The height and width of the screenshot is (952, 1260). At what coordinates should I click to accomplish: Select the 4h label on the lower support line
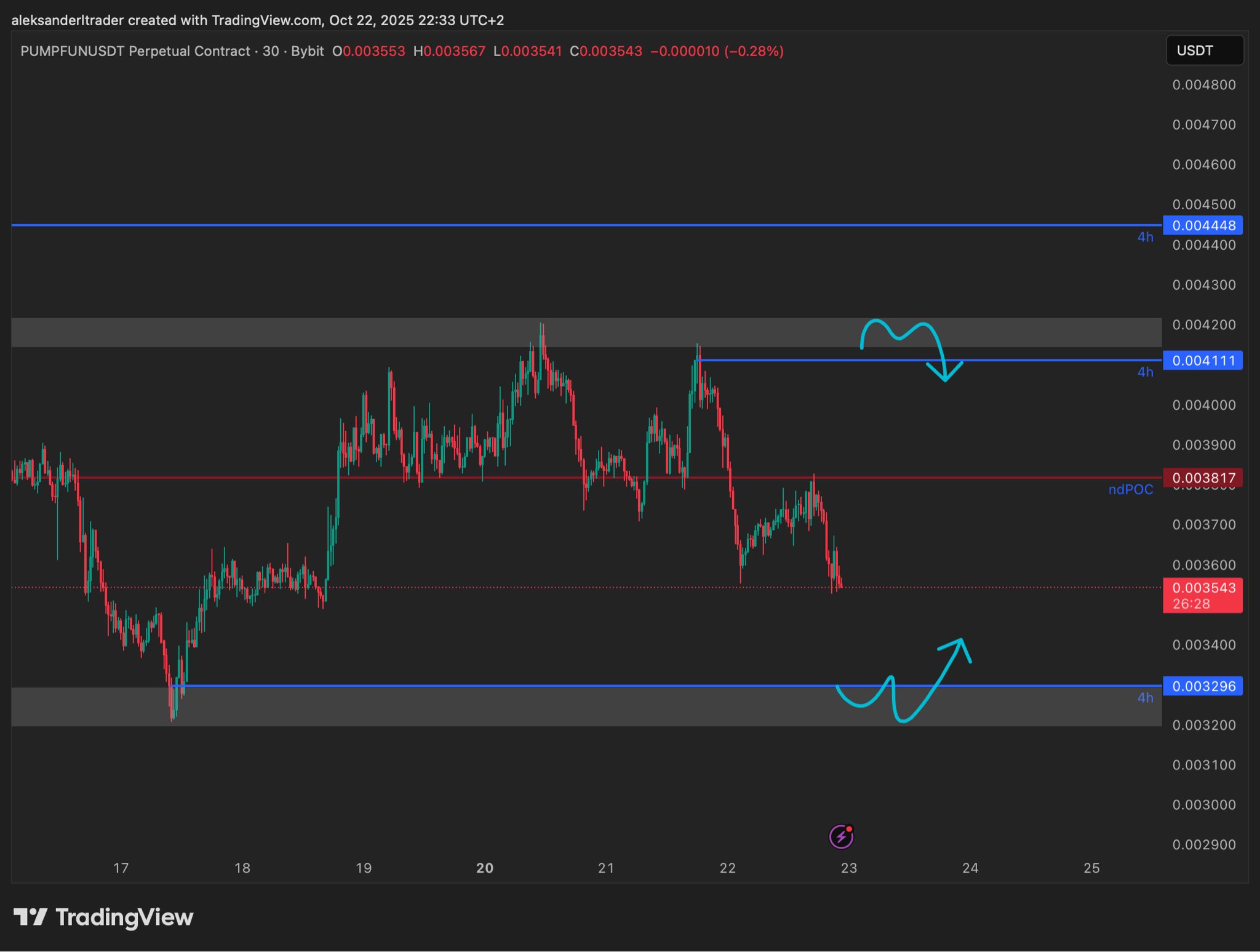click(1145, 698)
